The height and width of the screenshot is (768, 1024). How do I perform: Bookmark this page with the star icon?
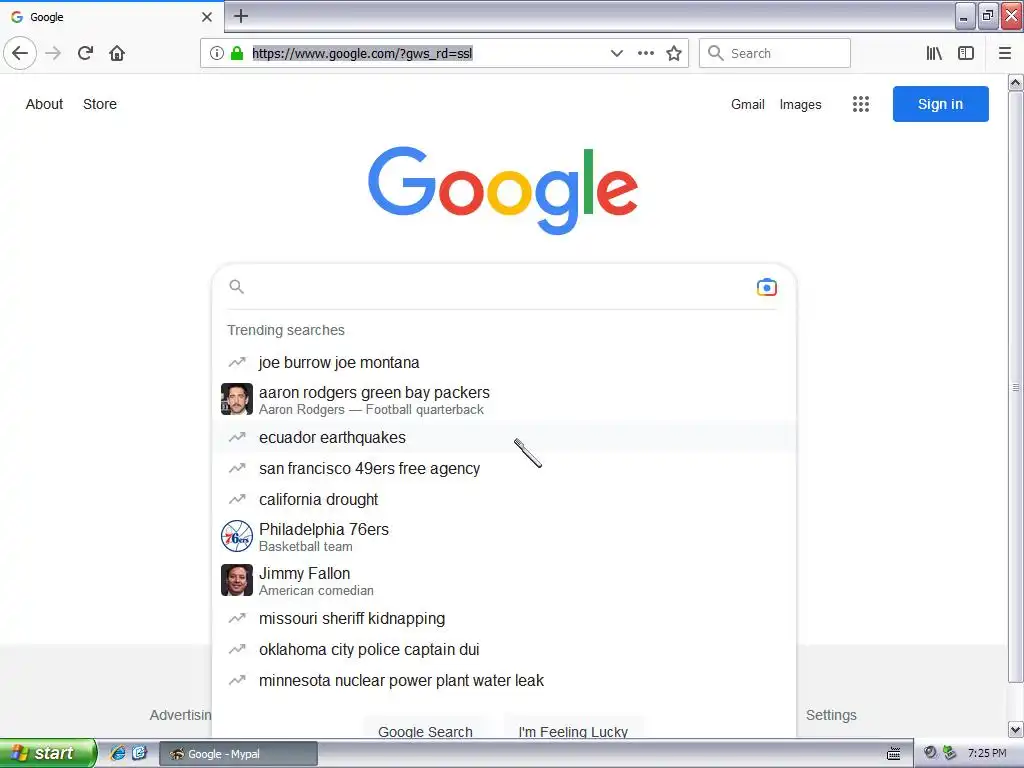point(674,53)
